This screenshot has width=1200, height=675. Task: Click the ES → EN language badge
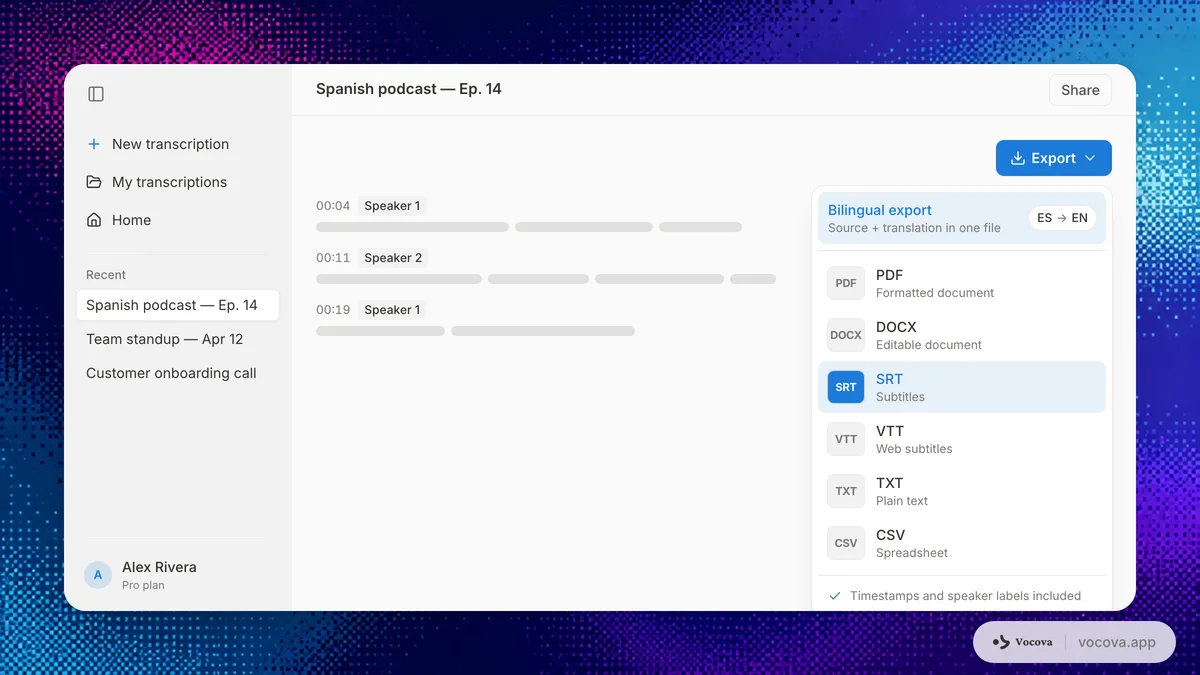click(1062, 218)
